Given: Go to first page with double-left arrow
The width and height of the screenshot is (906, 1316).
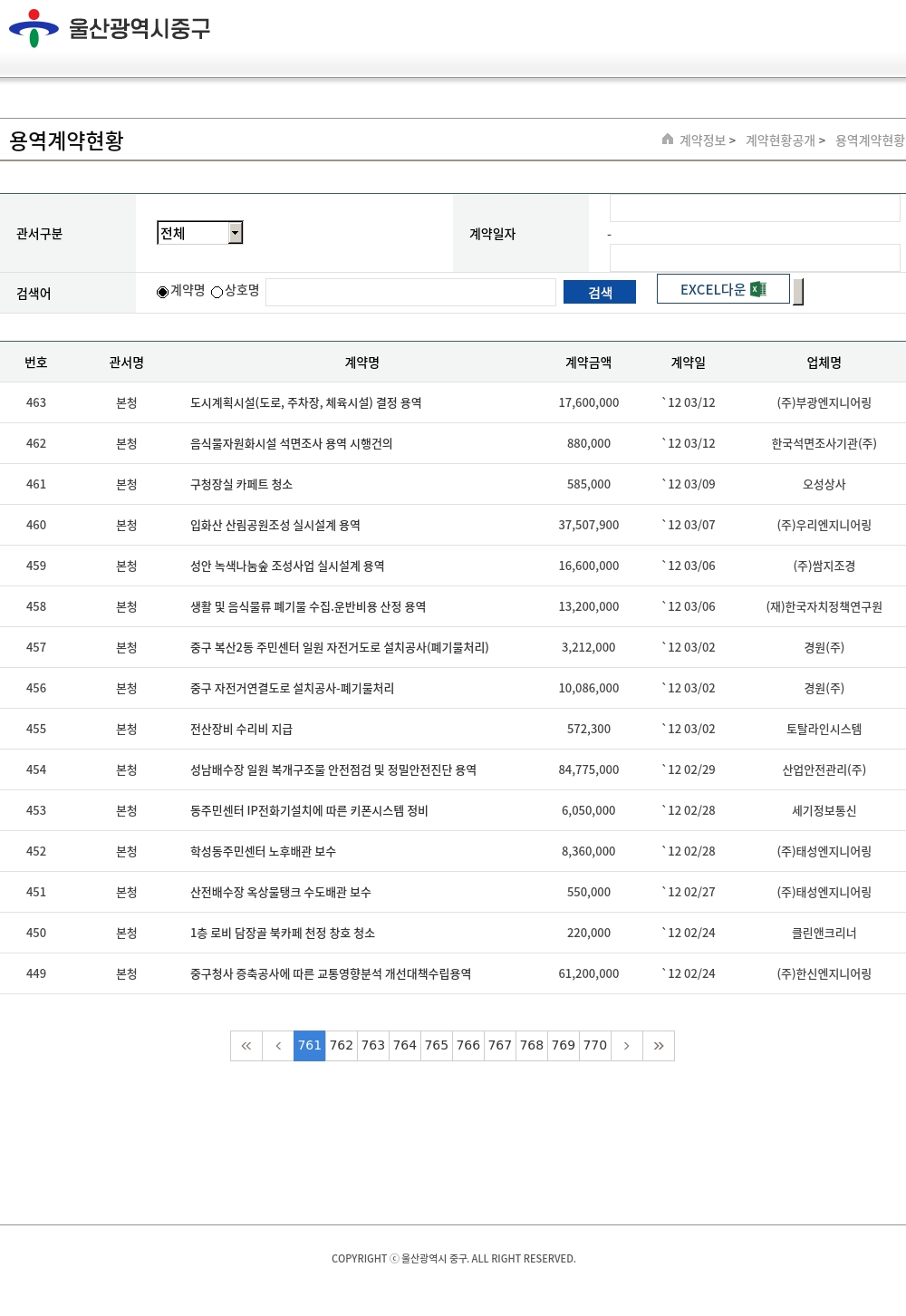Looking at the screenshot, I should pyautogui.click(x=246, y=1046).
